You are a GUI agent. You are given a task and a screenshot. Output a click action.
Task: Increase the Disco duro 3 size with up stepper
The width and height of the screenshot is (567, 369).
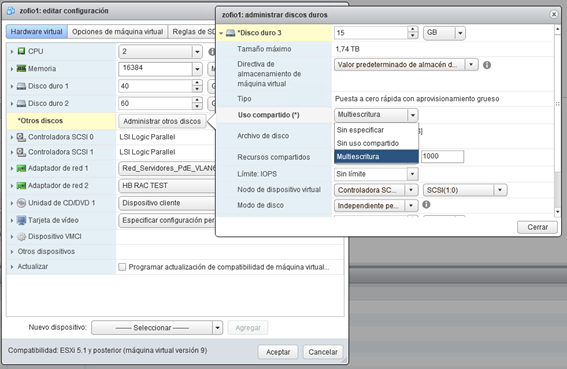(413, 30)
